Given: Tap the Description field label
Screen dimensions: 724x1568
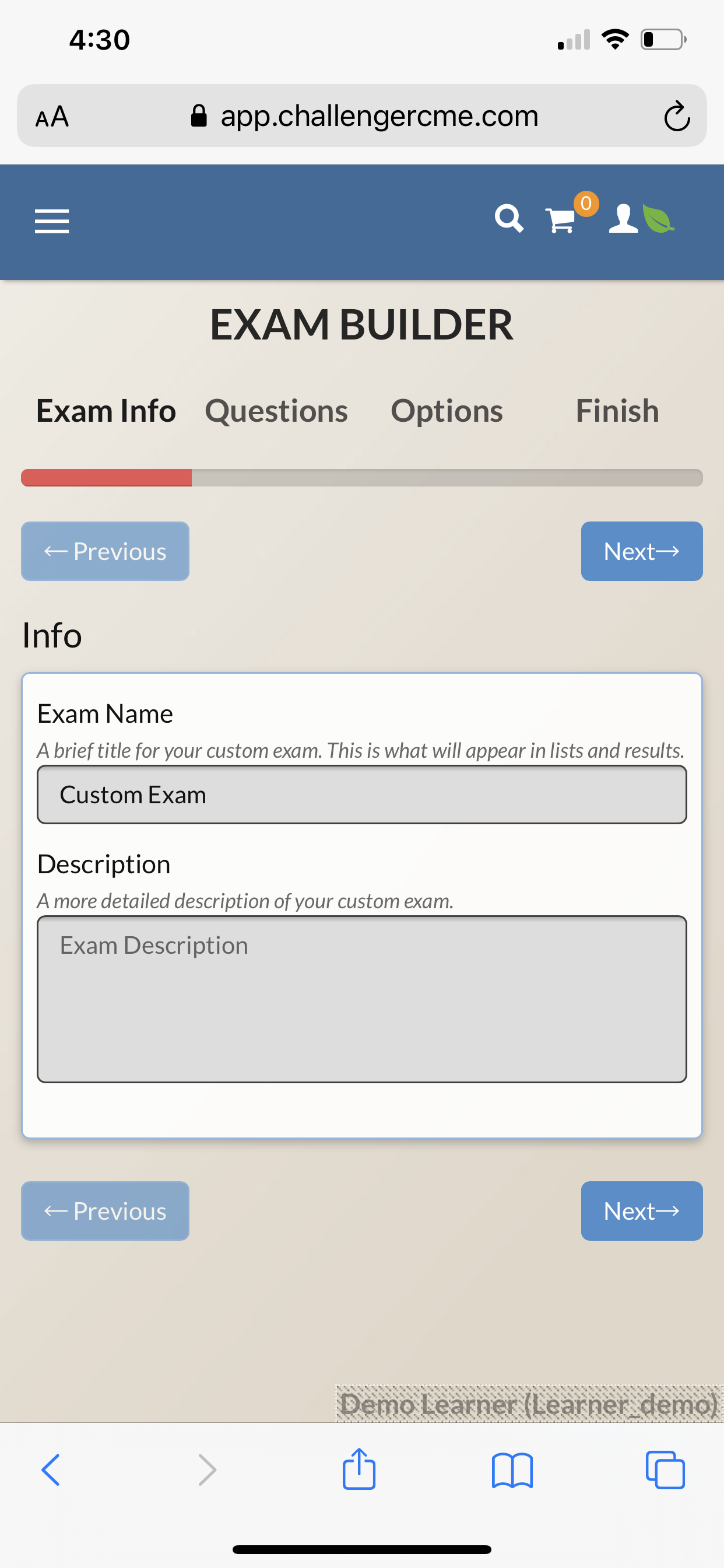Looking at the screenshot, I should click(x=104, y=864).
